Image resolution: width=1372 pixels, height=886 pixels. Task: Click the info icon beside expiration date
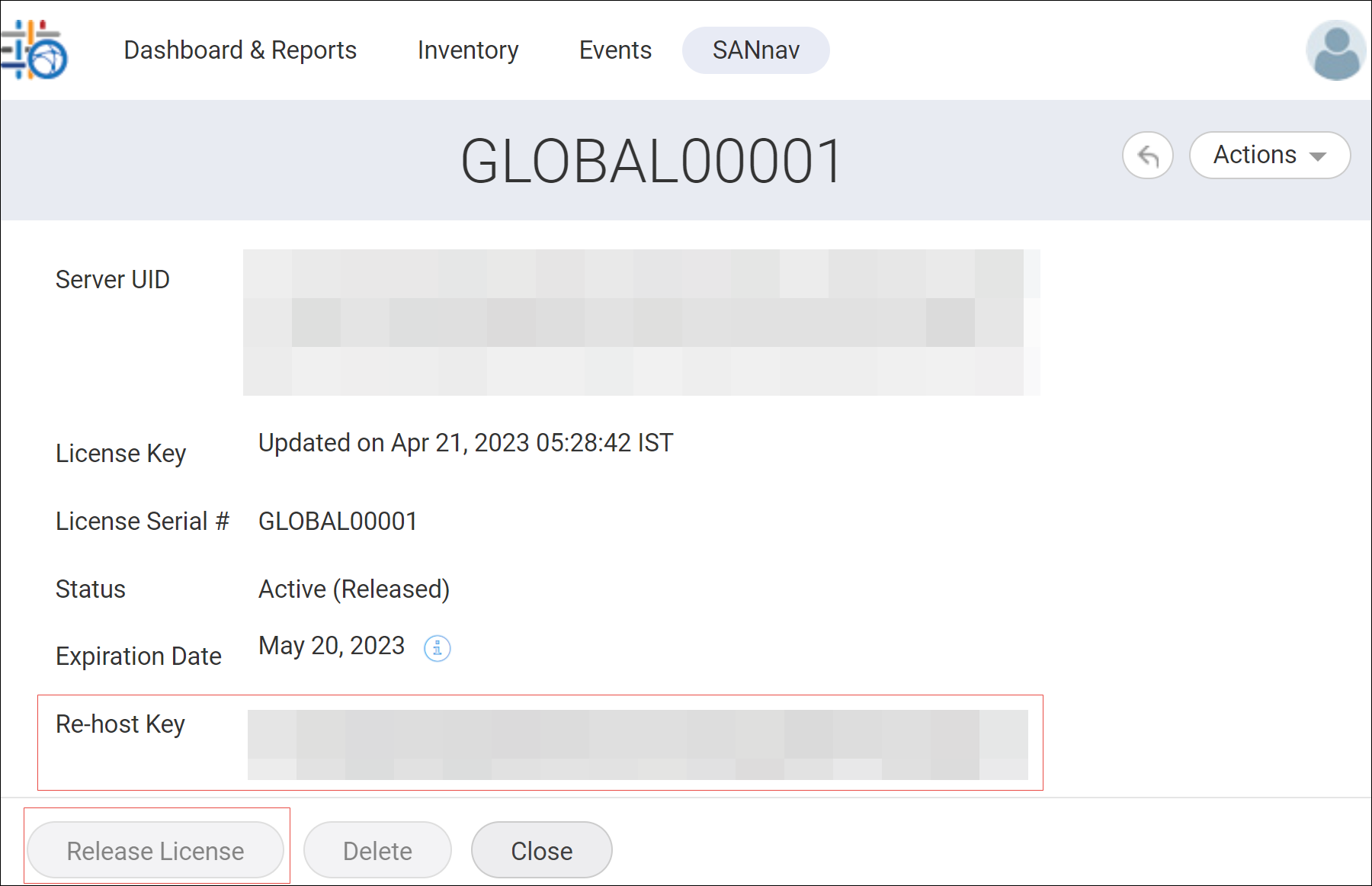pyautogui.click(x=437, y=648)
